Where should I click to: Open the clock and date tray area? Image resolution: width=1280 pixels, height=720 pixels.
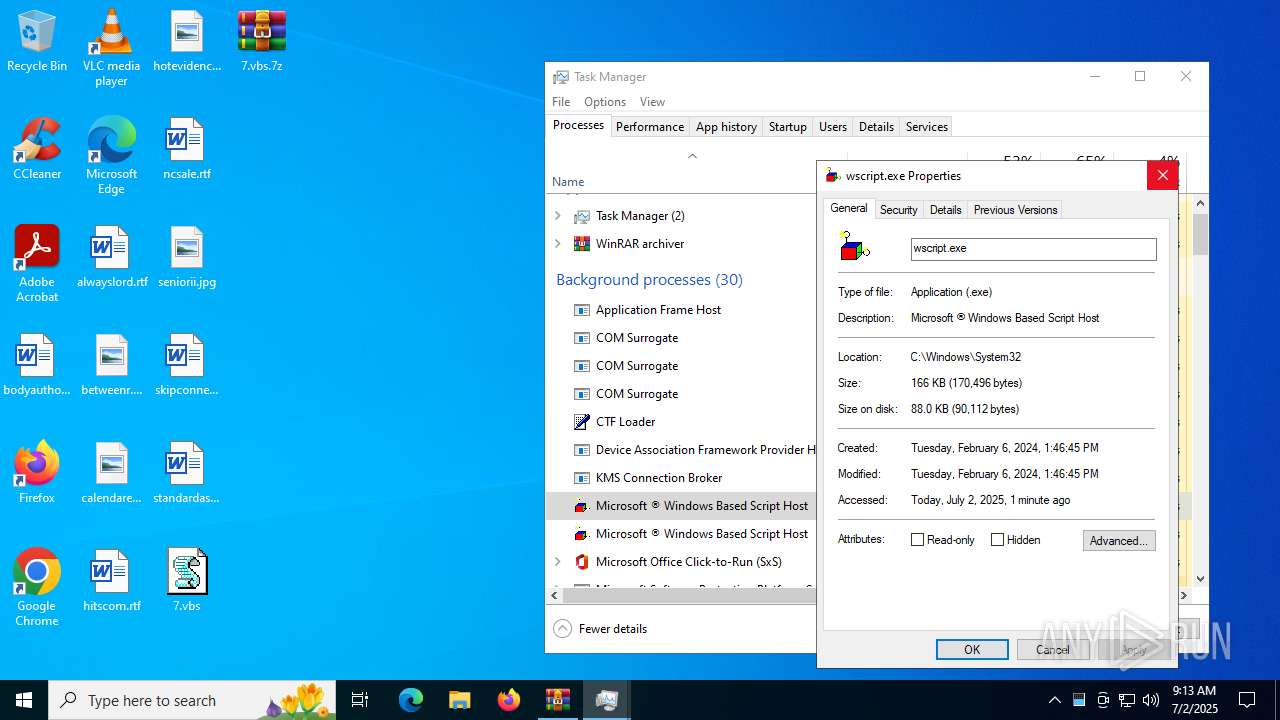pos(1194,700)
